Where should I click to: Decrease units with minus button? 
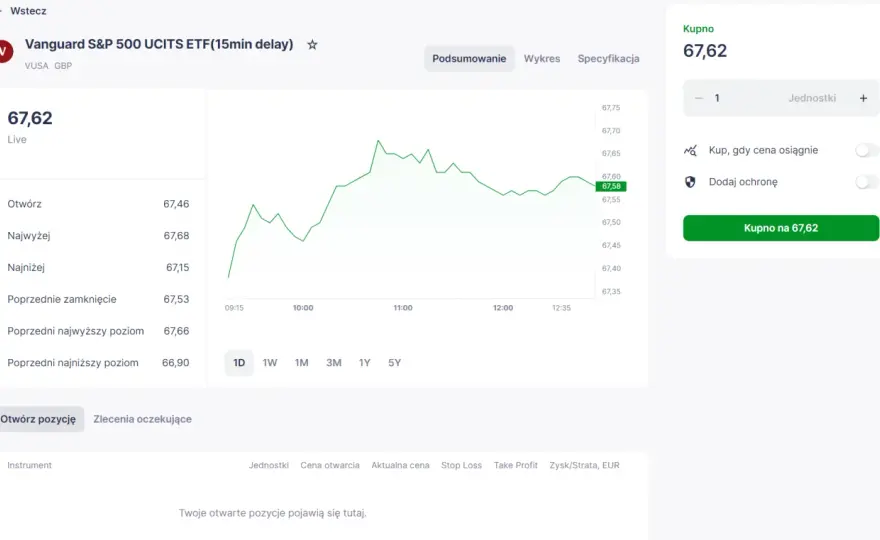[x=698, y=98]
